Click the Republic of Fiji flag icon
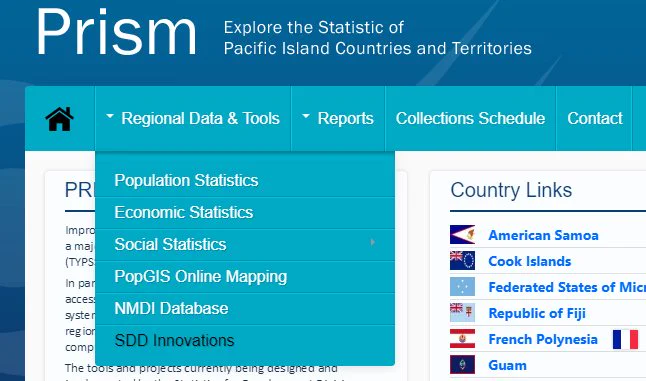 [x=462, y=313]
